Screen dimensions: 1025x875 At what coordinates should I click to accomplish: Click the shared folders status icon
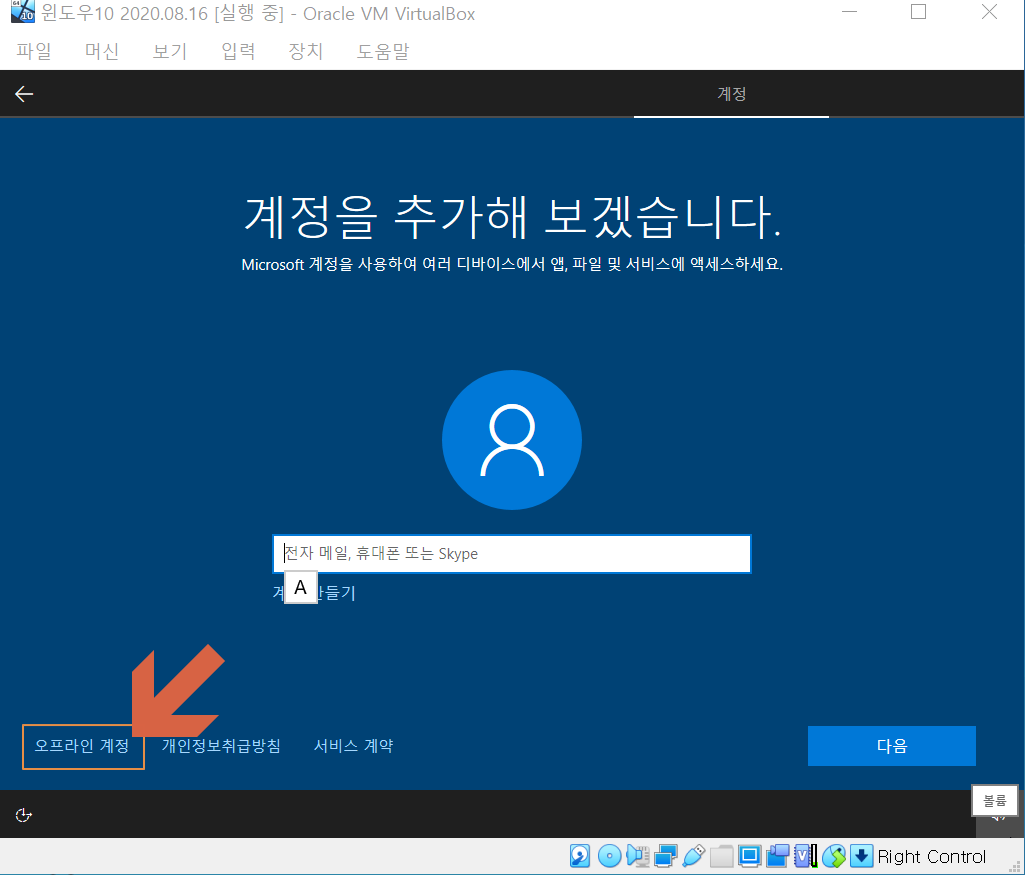[x=722, y=855]
